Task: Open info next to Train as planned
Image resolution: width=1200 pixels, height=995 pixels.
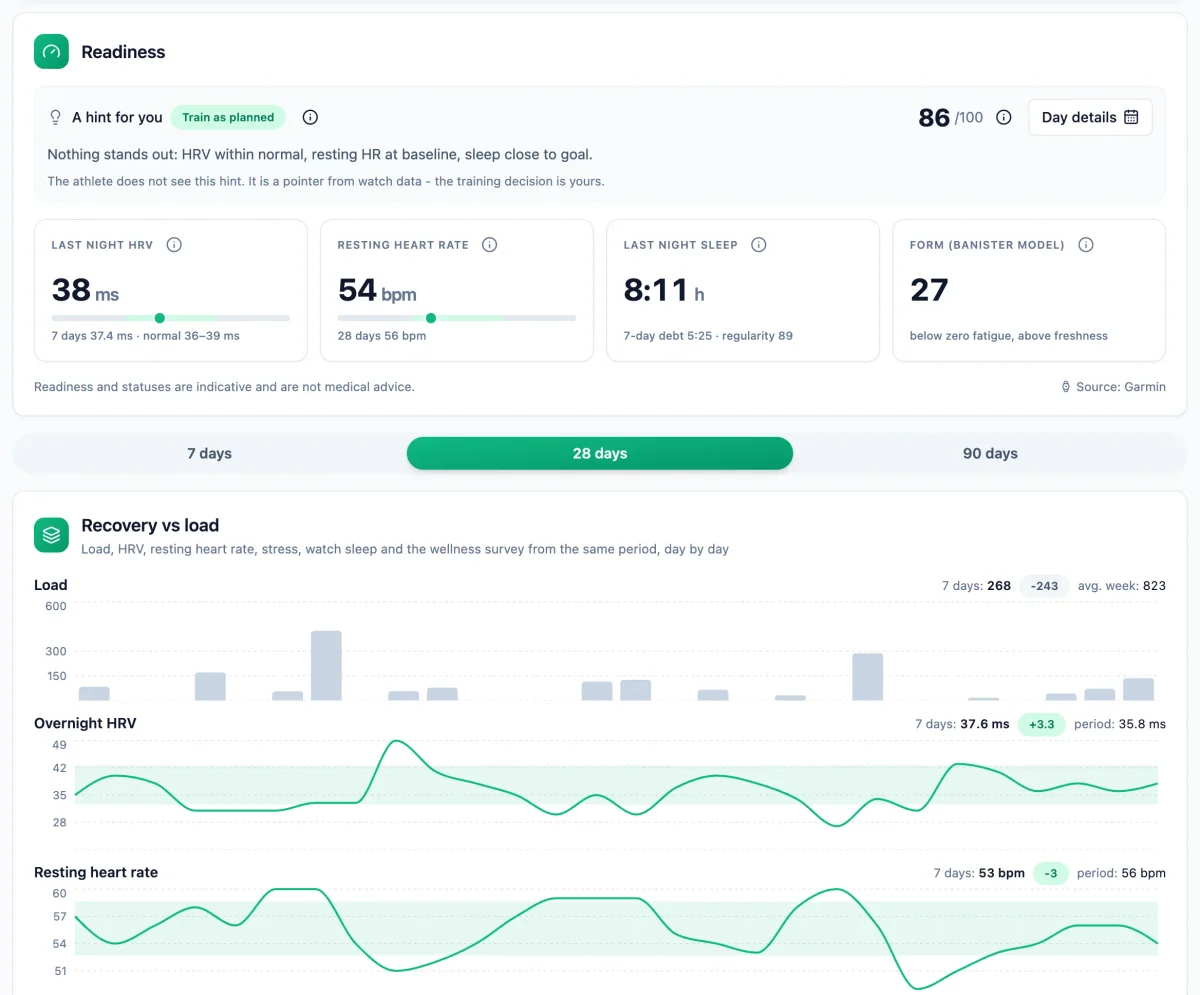Action: tap(310, 117)
